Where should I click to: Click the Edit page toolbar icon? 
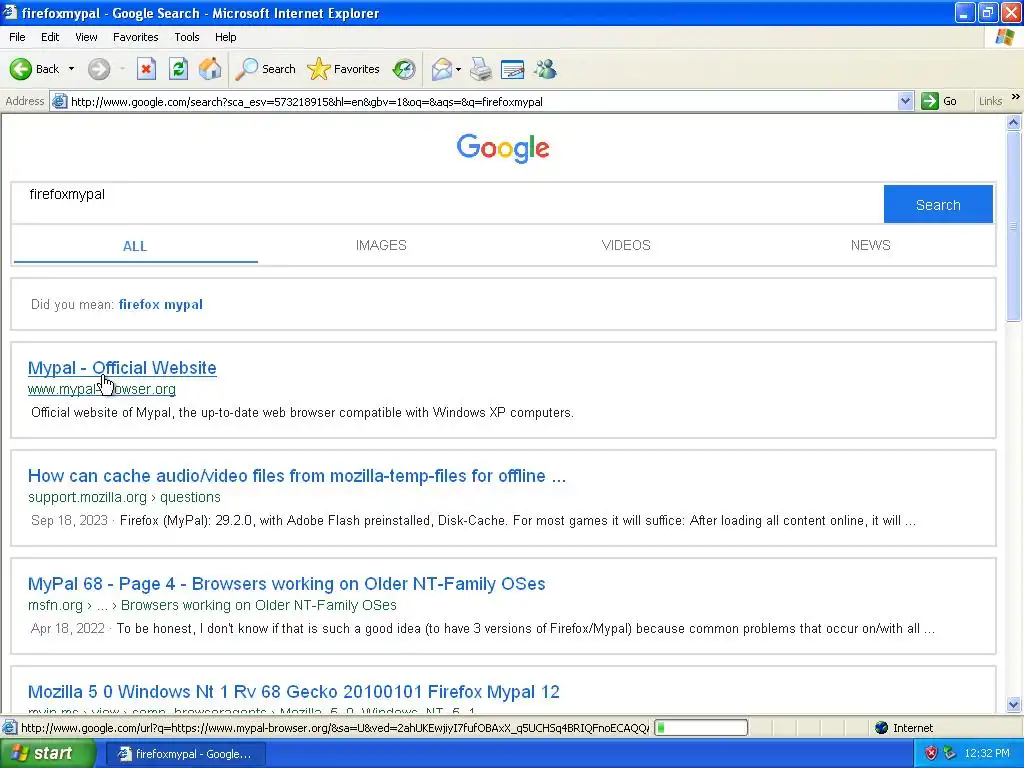point(513,69)
